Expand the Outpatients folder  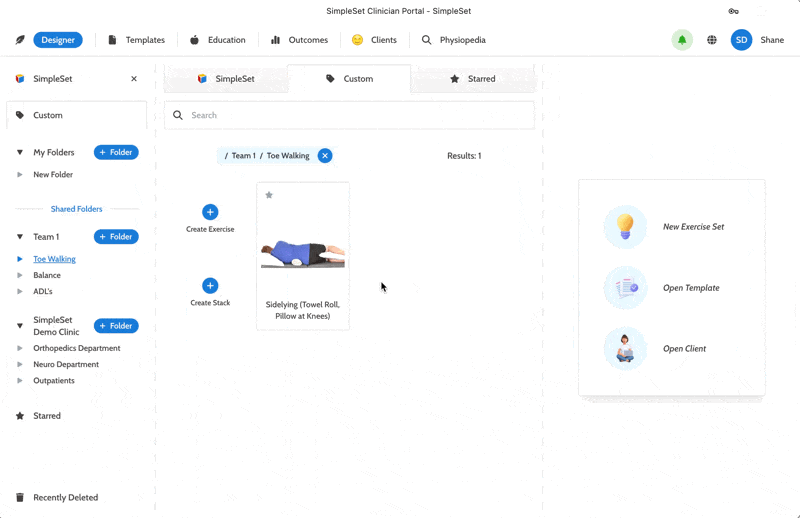tap(20, 381)
